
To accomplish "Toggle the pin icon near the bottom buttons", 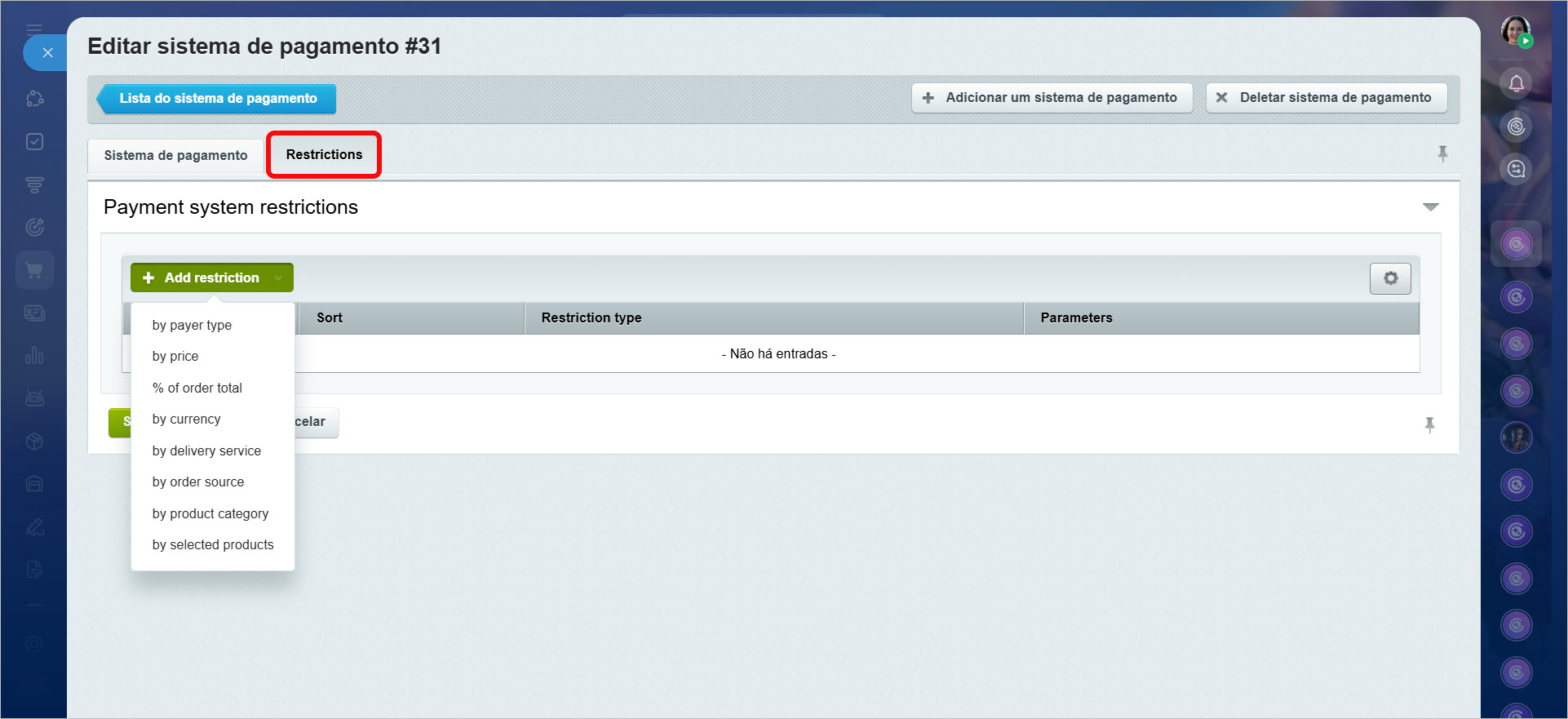I will point(1429,424).
